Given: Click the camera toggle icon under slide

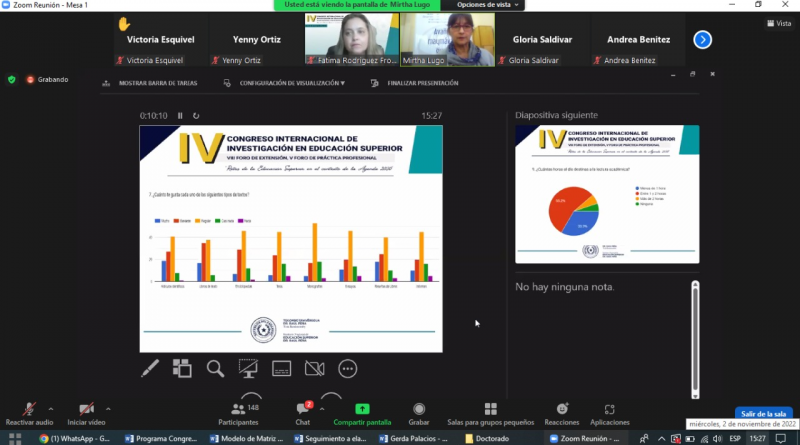Looking at the screenshot, I should (315, 369).
